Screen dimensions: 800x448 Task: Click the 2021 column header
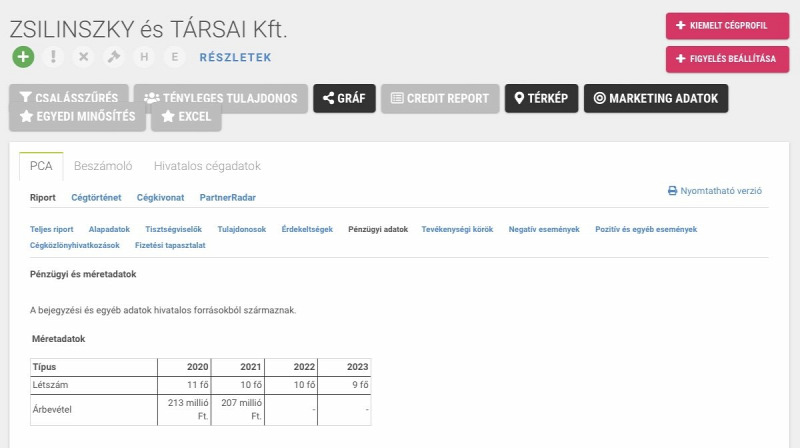click(238, 367)
